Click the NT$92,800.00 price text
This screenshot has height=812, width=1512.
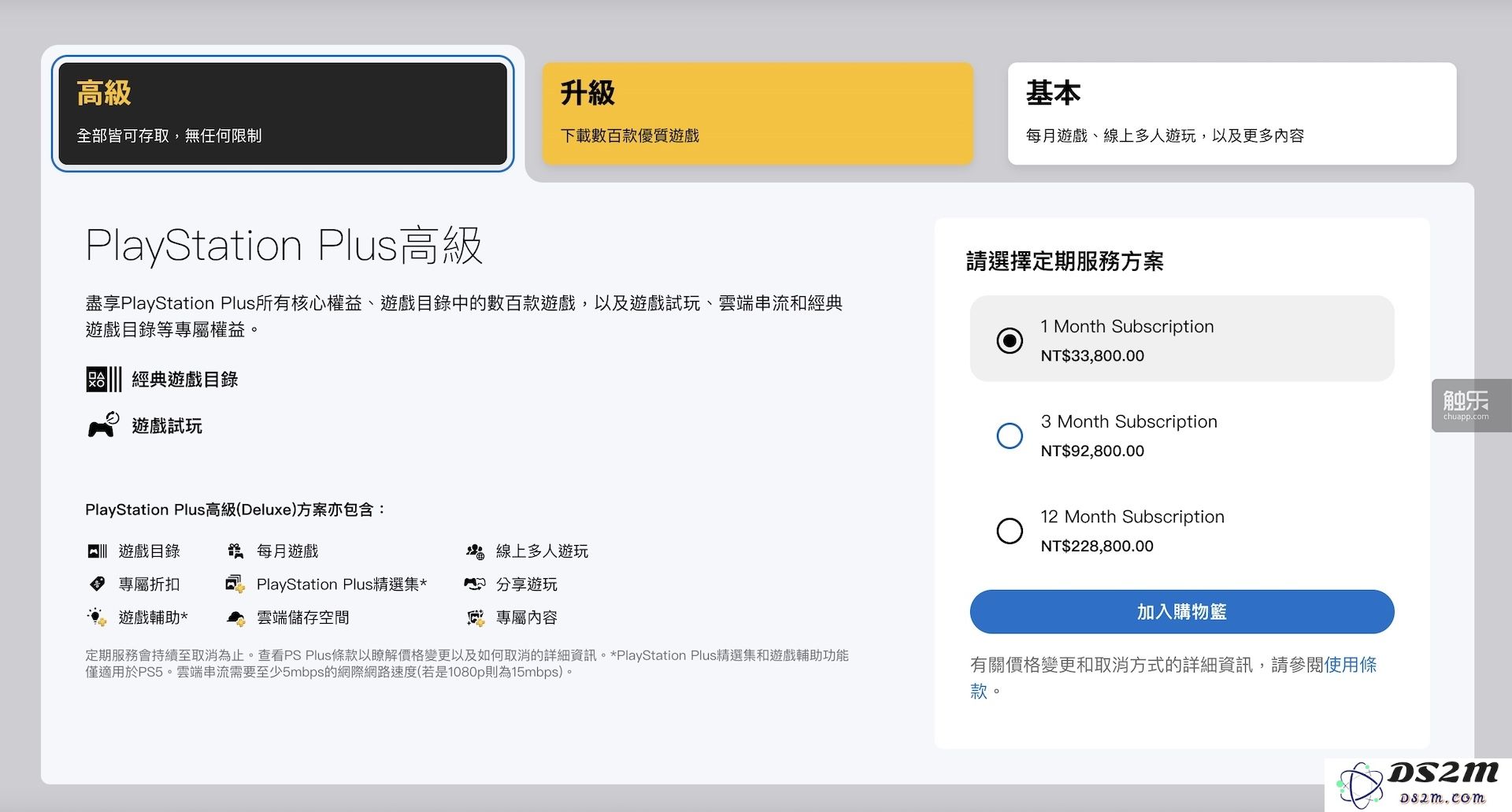(x=1092, y=450)
